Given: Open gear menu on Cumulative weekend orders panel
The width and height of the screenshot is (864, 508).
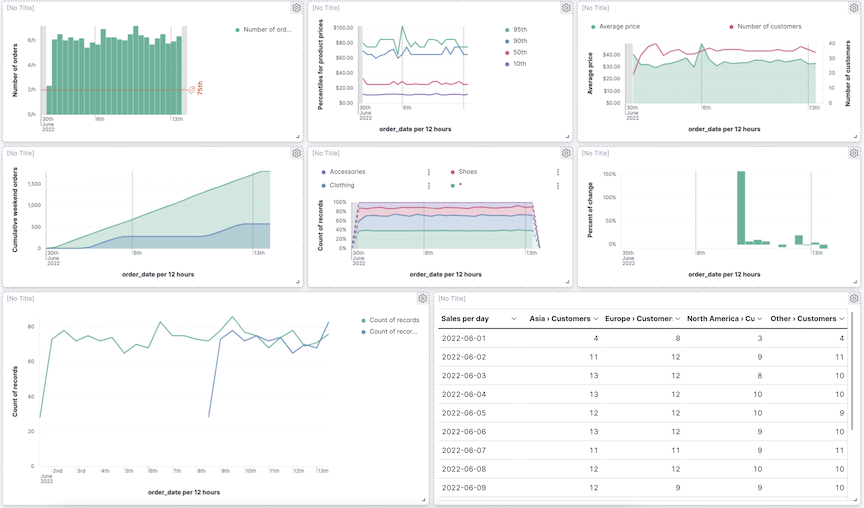Looking at the screenshot, I should pyautogui.click(x=297, y=153).
